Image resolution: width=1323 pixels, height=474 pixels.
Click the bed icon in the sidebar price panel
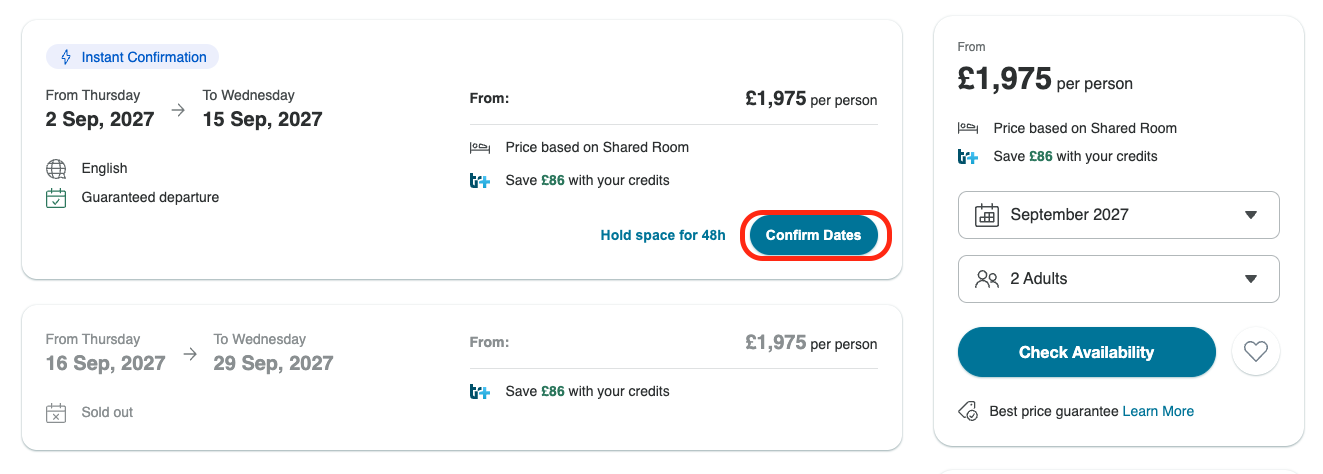(968, 128)
